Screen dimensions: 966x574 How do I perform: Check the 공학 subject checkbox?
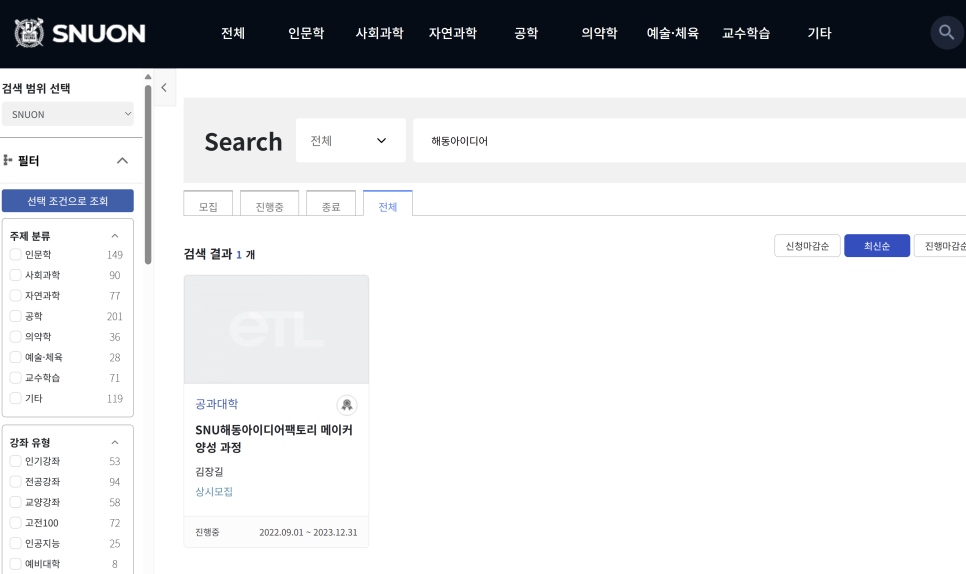[15, 316]
